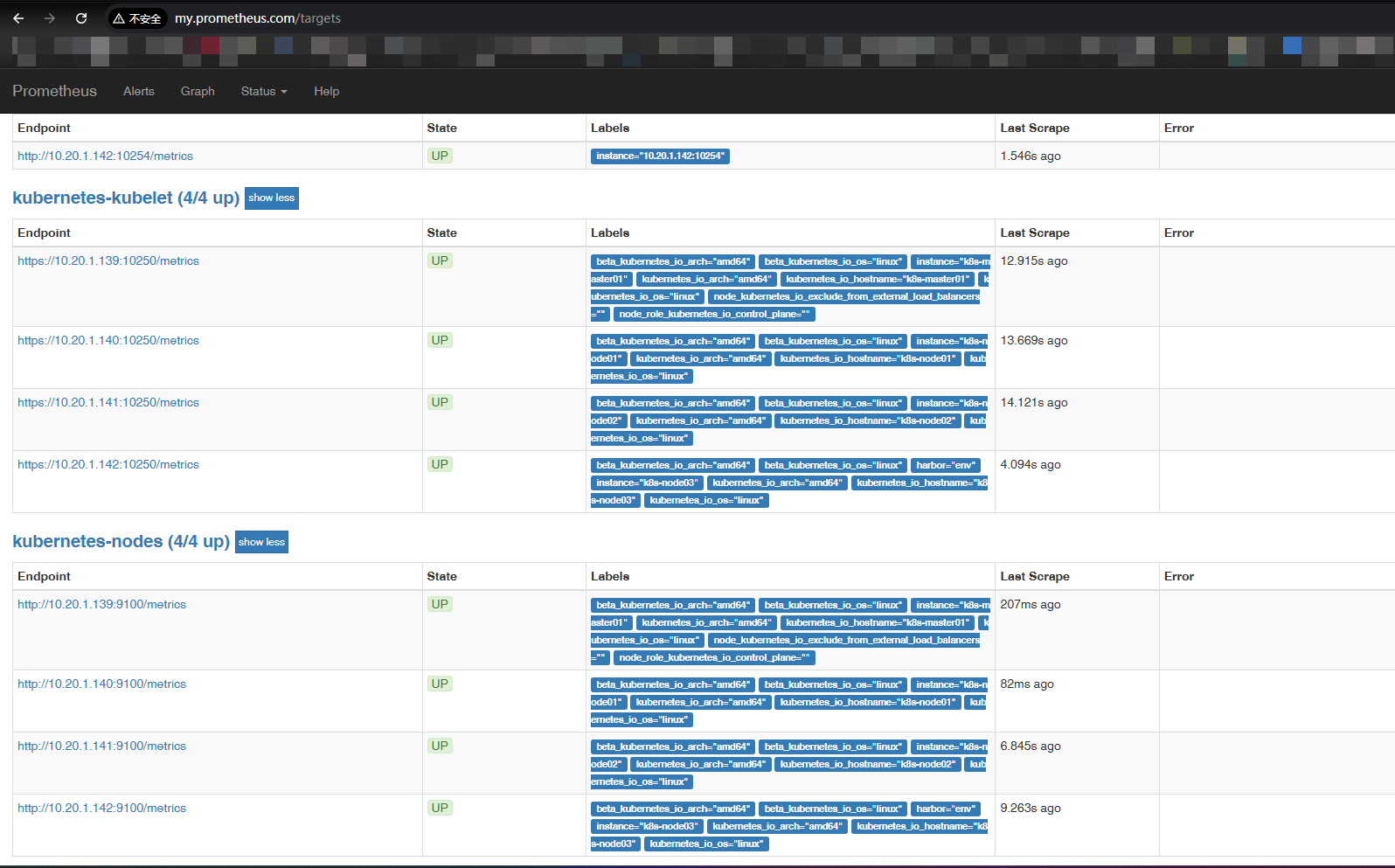Image resolution: width=1395 pixels, height=868 pixels.
Task: Click instance="k8s-node03" label in kubelet table
Action: (x=647, y=483)
